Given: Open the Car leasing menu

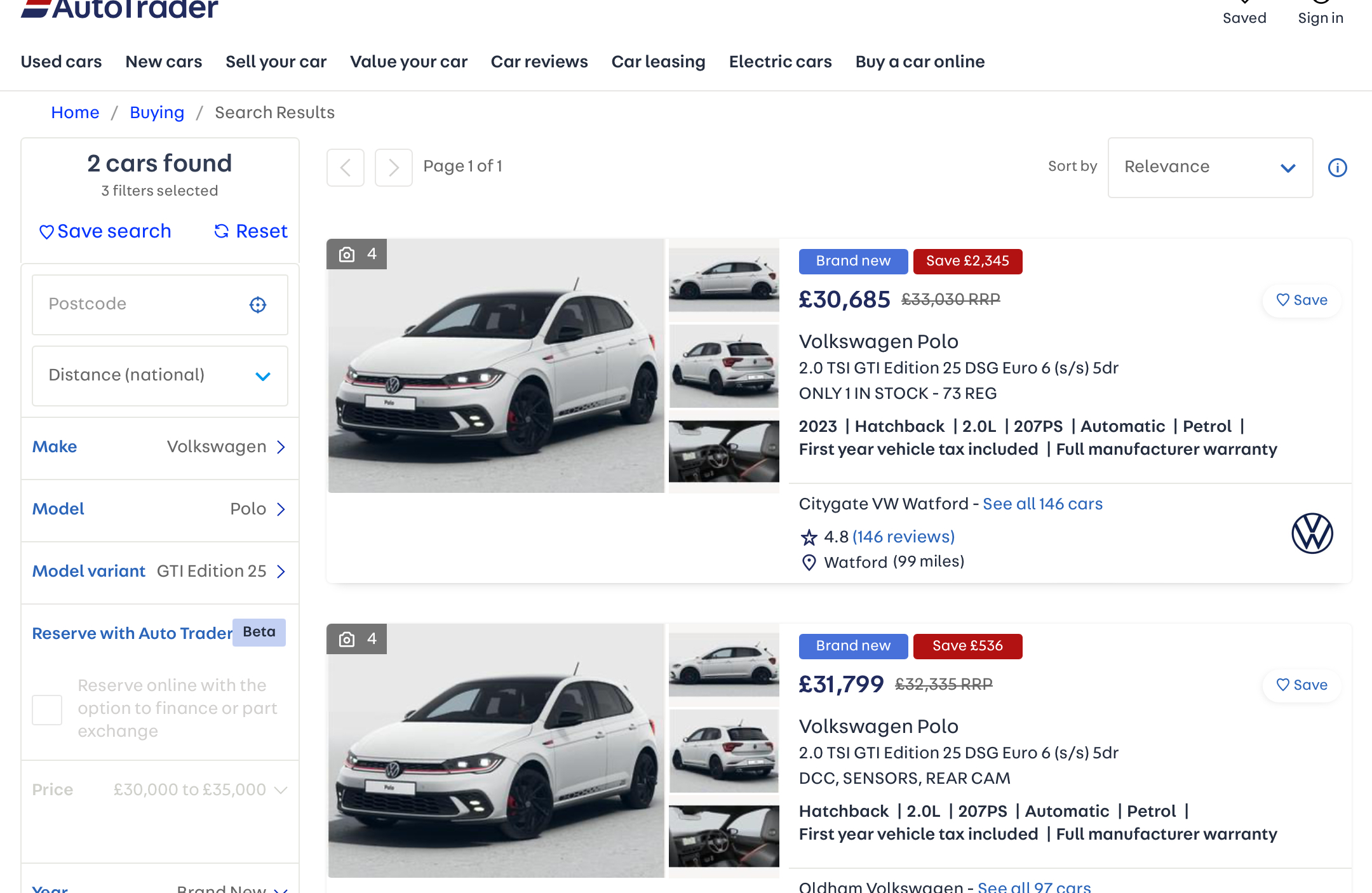Looking at the screenshot, I should (x=659, y=62).
